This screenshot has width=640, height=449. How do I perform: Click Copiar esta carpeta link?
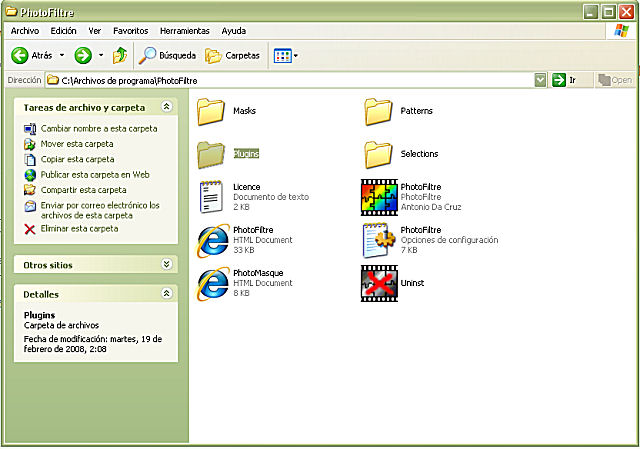77,160
